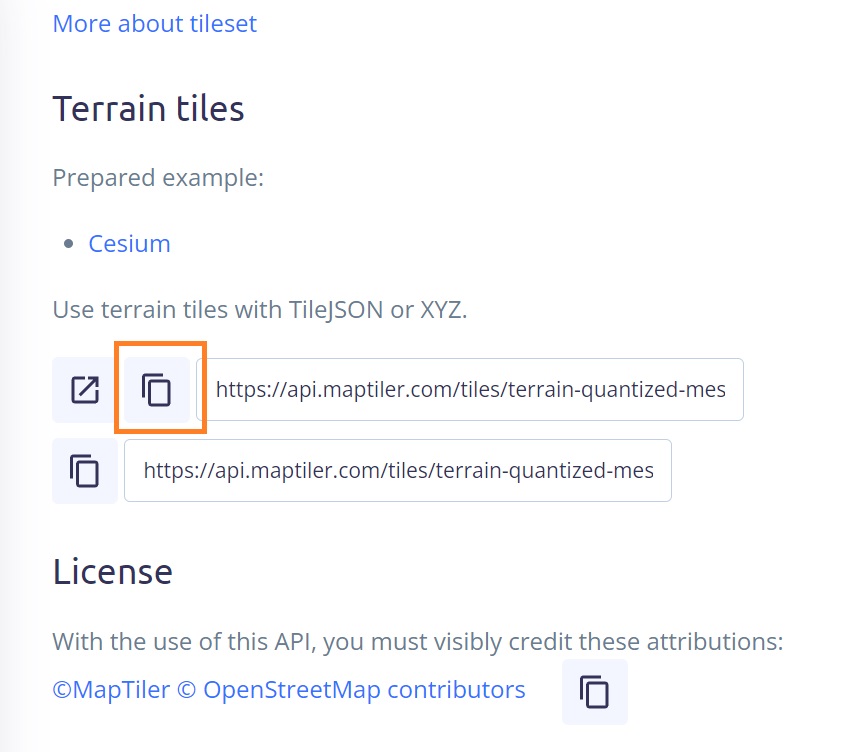The image size is (851, 752).
Task: Copy the second terrain tiles URL
Action: click(85, 470)
